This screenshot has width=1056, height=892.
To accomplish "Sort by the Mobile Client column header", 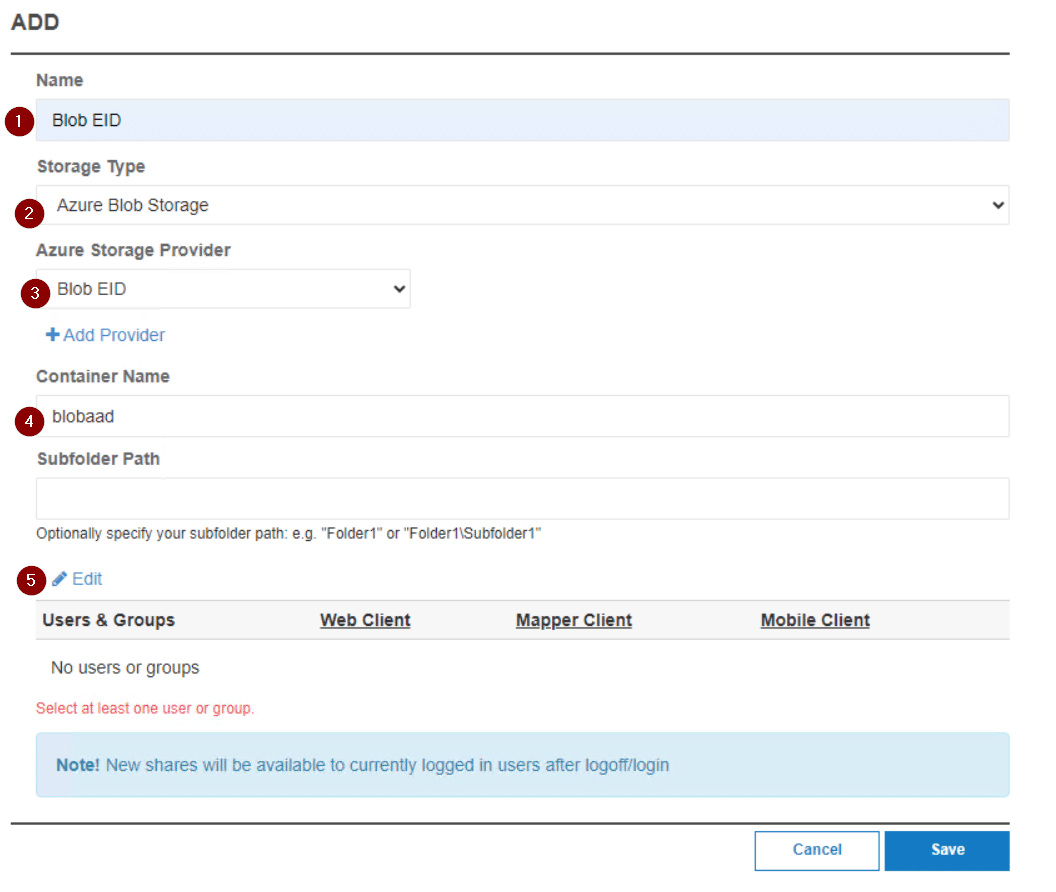I will pos(815,620).
